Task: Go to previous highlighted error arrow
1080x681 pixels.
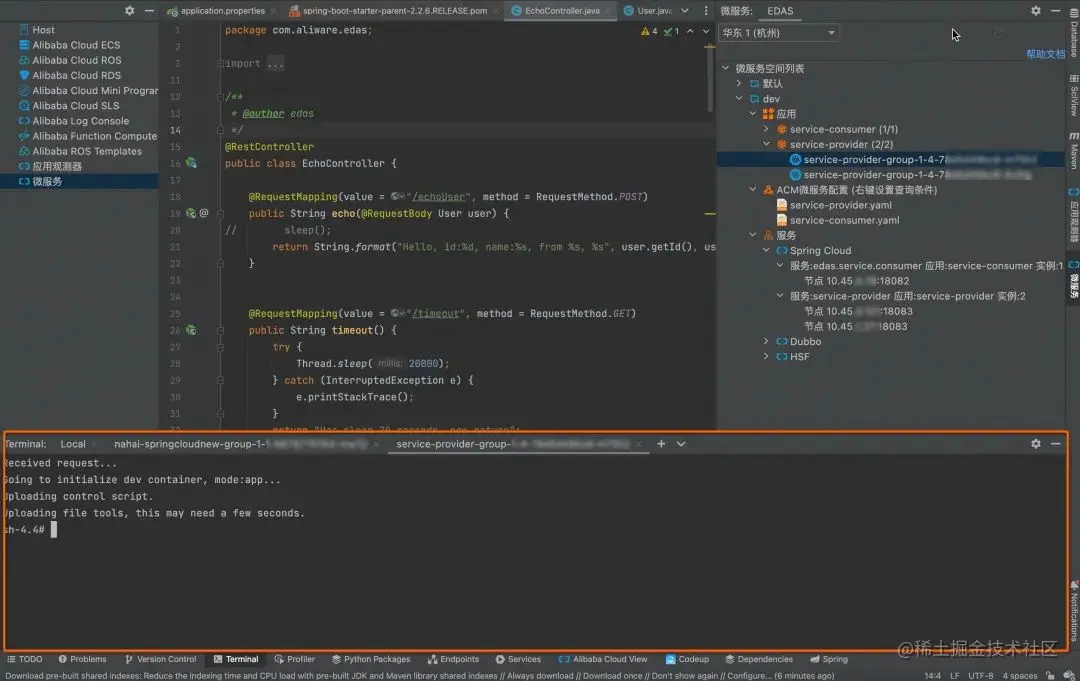Action: pyautogui.click(x=690, y=31)
